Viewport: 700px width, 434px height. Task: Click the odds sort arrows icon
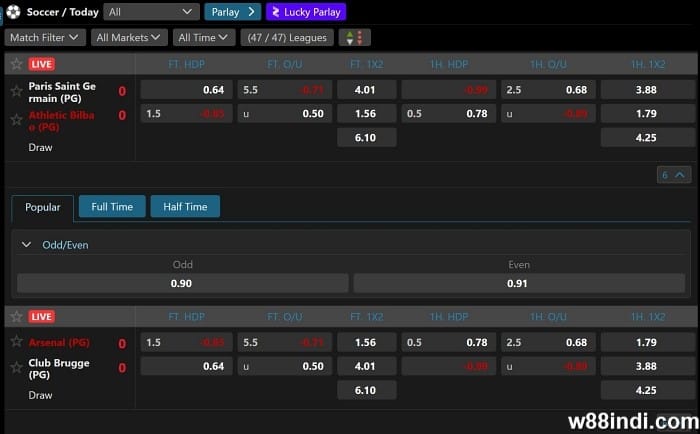pyautogui.click(x=354, y=38)
